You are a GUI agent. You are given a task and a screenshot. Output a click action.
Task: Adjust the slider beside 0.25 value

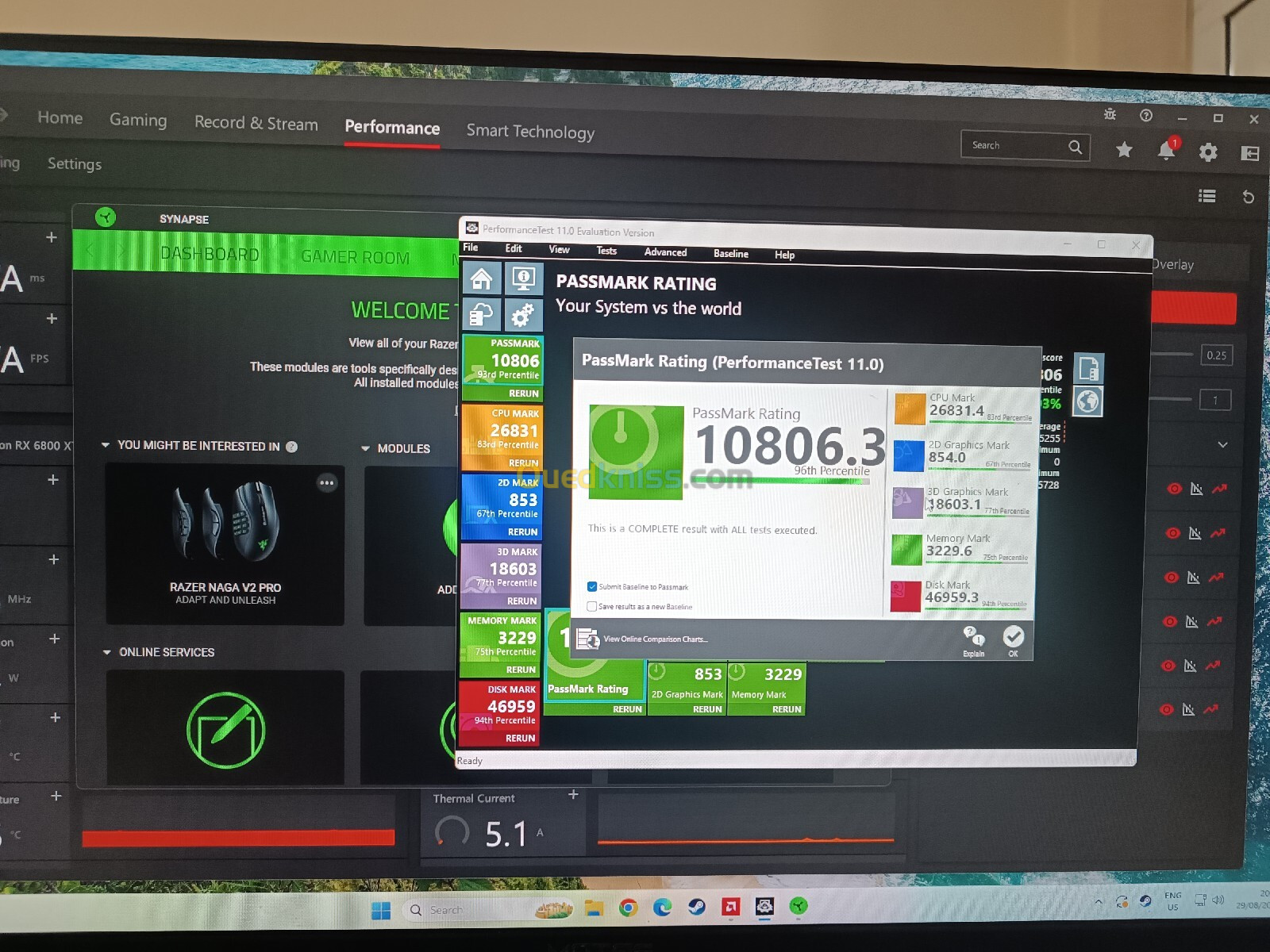[1173, 354]
